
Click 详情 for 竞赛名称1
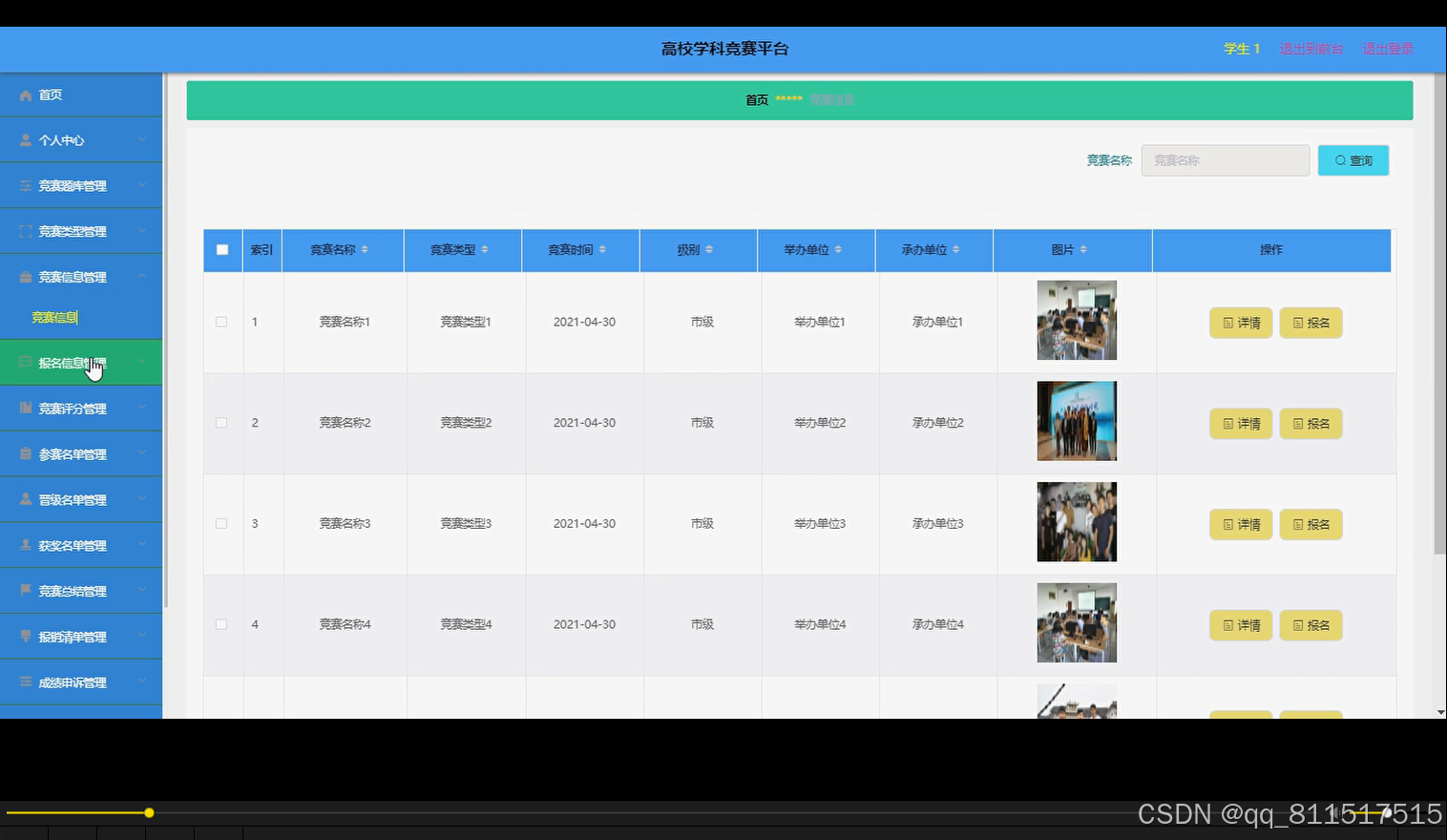tap(1241, 323)
